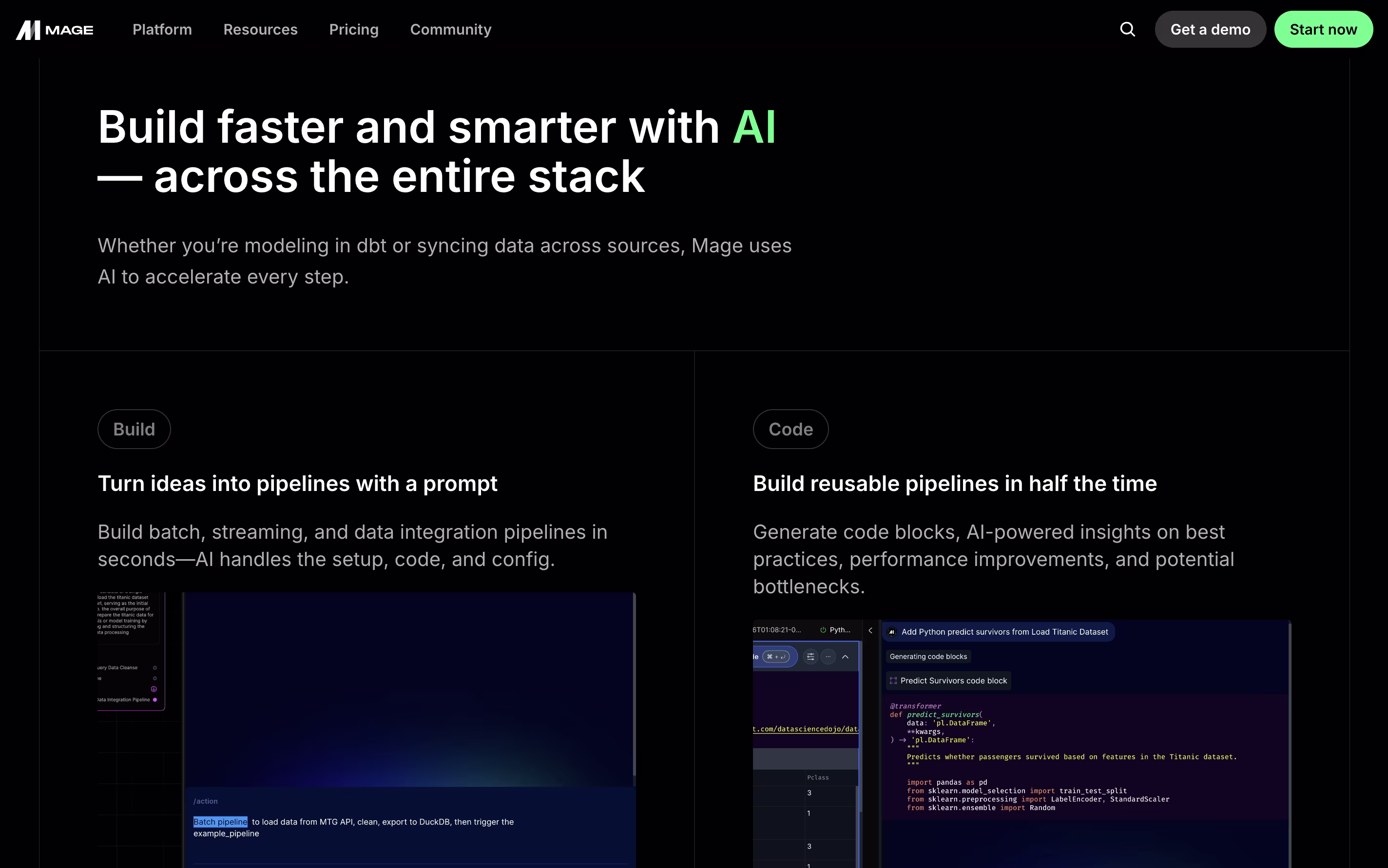The image size is (1388, 868).
Task: Click the green power icon beside Pyth...
Action: click(x=823, y=630)
